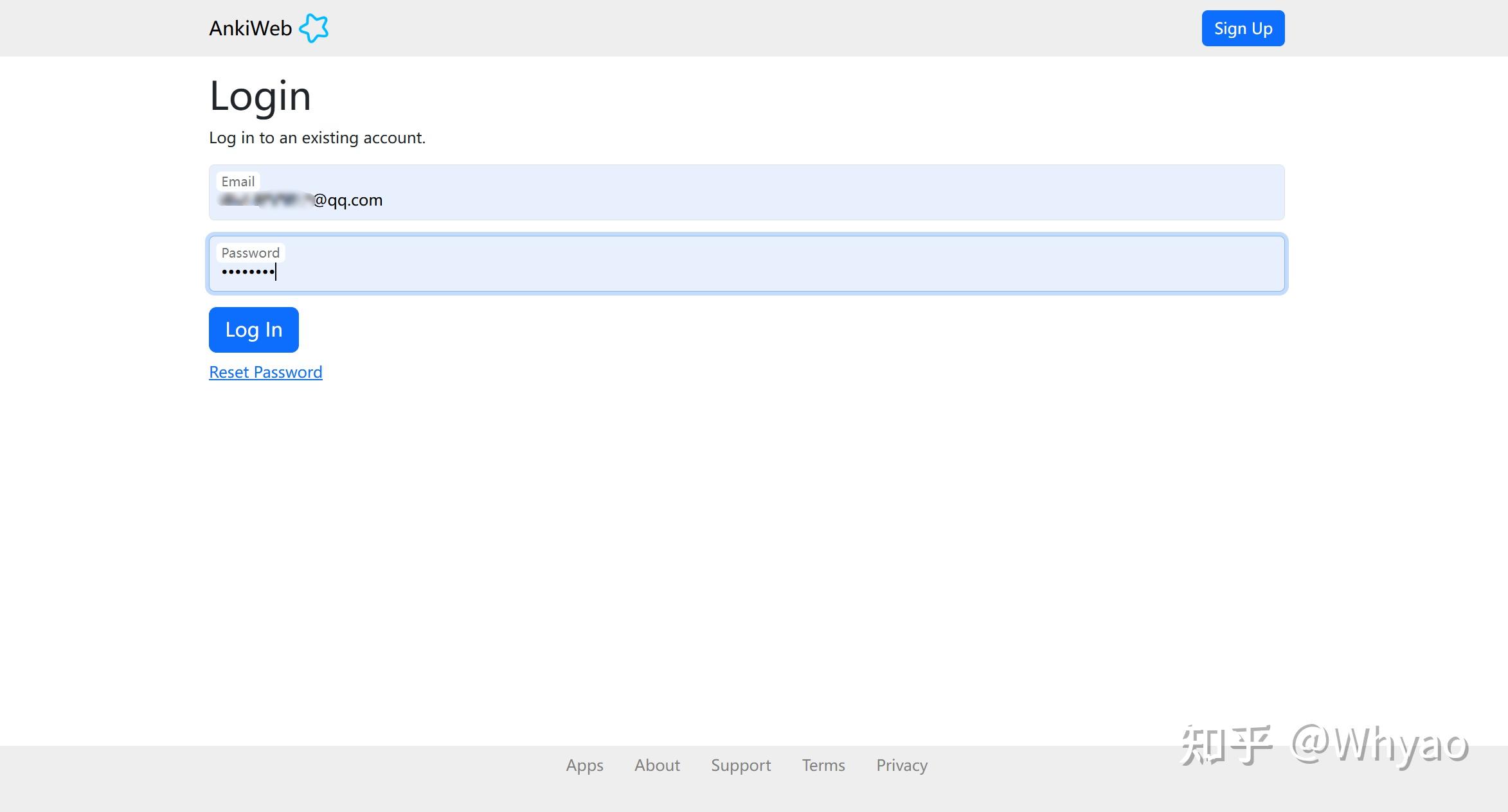Screen dimensions: 1508x812
Task: Open the Privacy footer link
Action: (x=901, y=765)
